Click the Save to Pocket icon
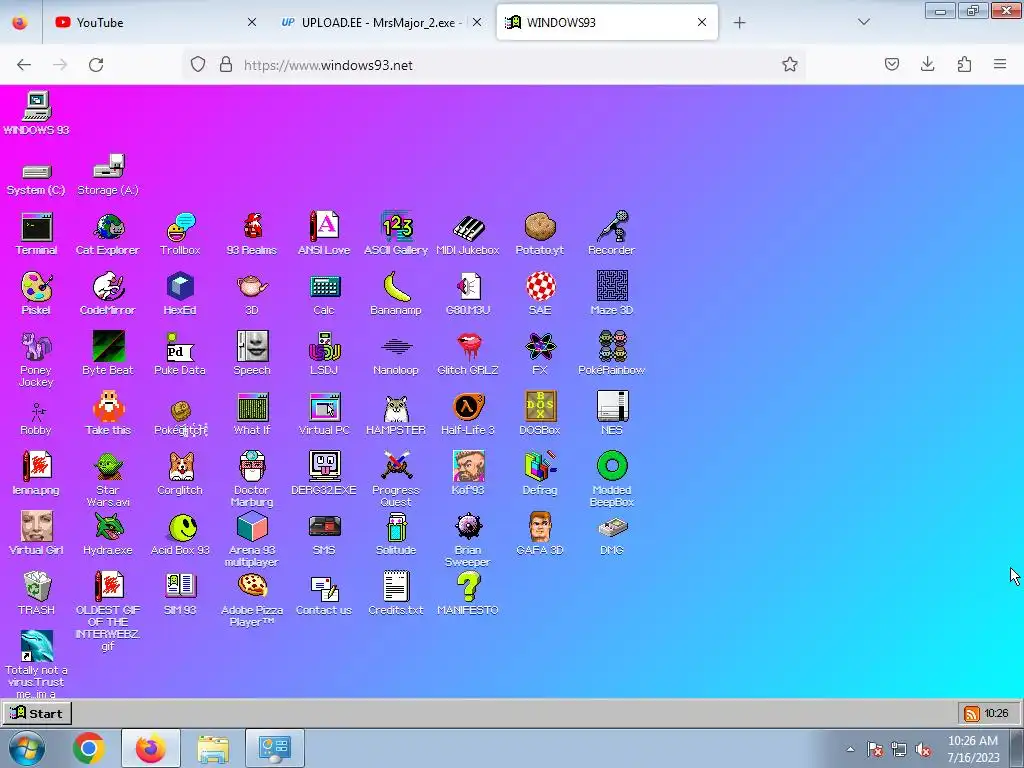This screenshot has width=1024, height=768. pyautogui.click(x=891, y=64)
